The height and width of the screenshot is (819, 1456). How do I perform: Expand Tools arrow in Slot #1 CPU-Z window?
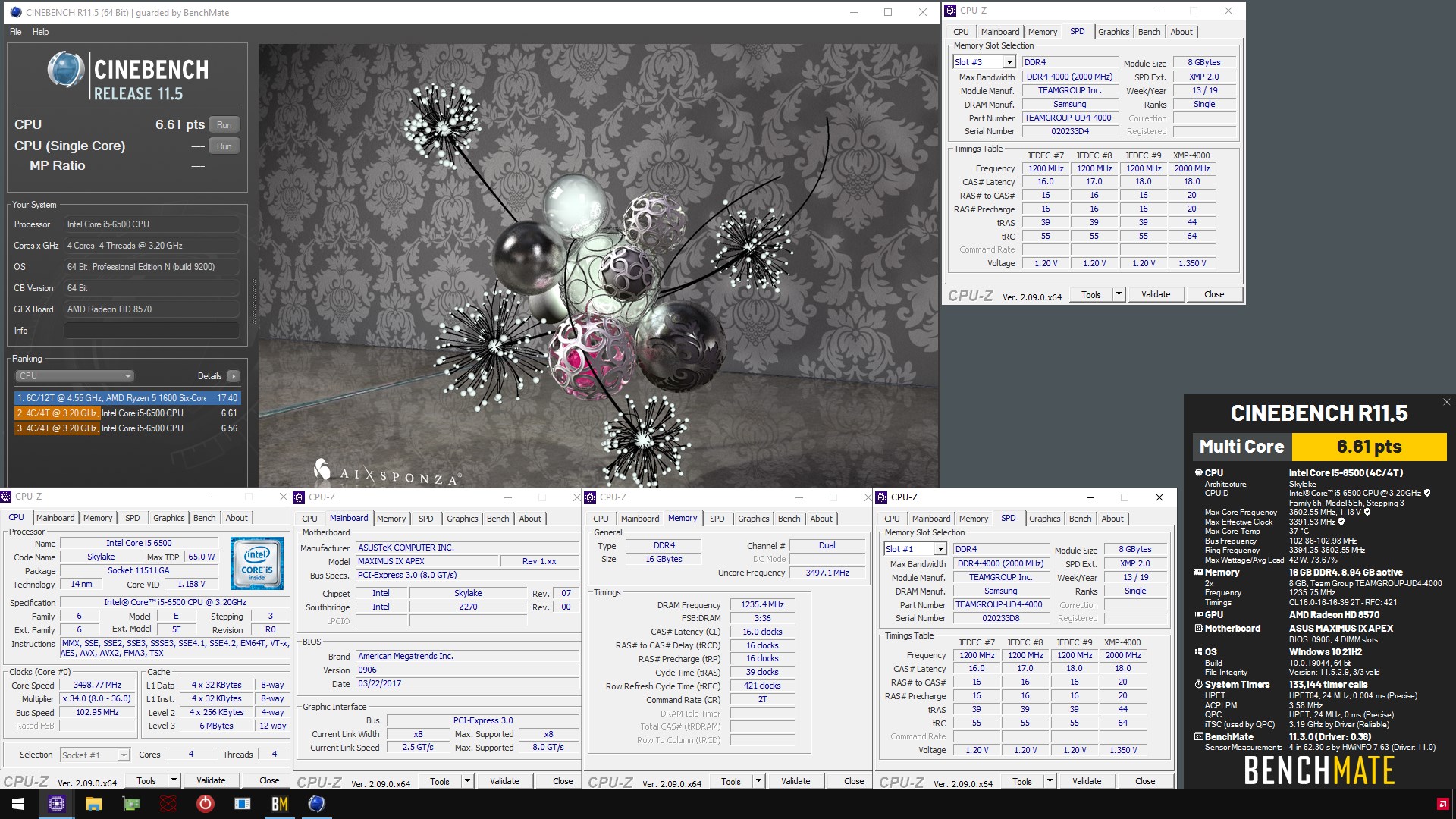click(1050, 781)
